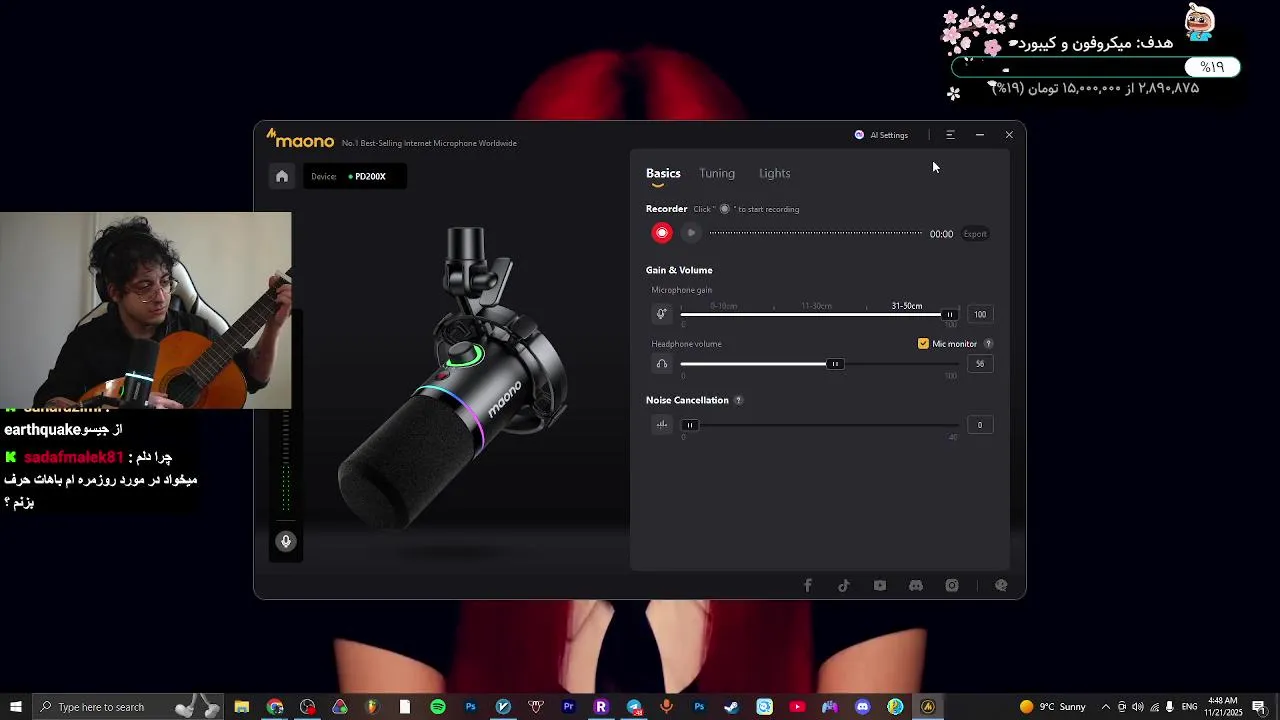
Task: Open the Noise Cancellation help icon
Action: pos(738,400)
